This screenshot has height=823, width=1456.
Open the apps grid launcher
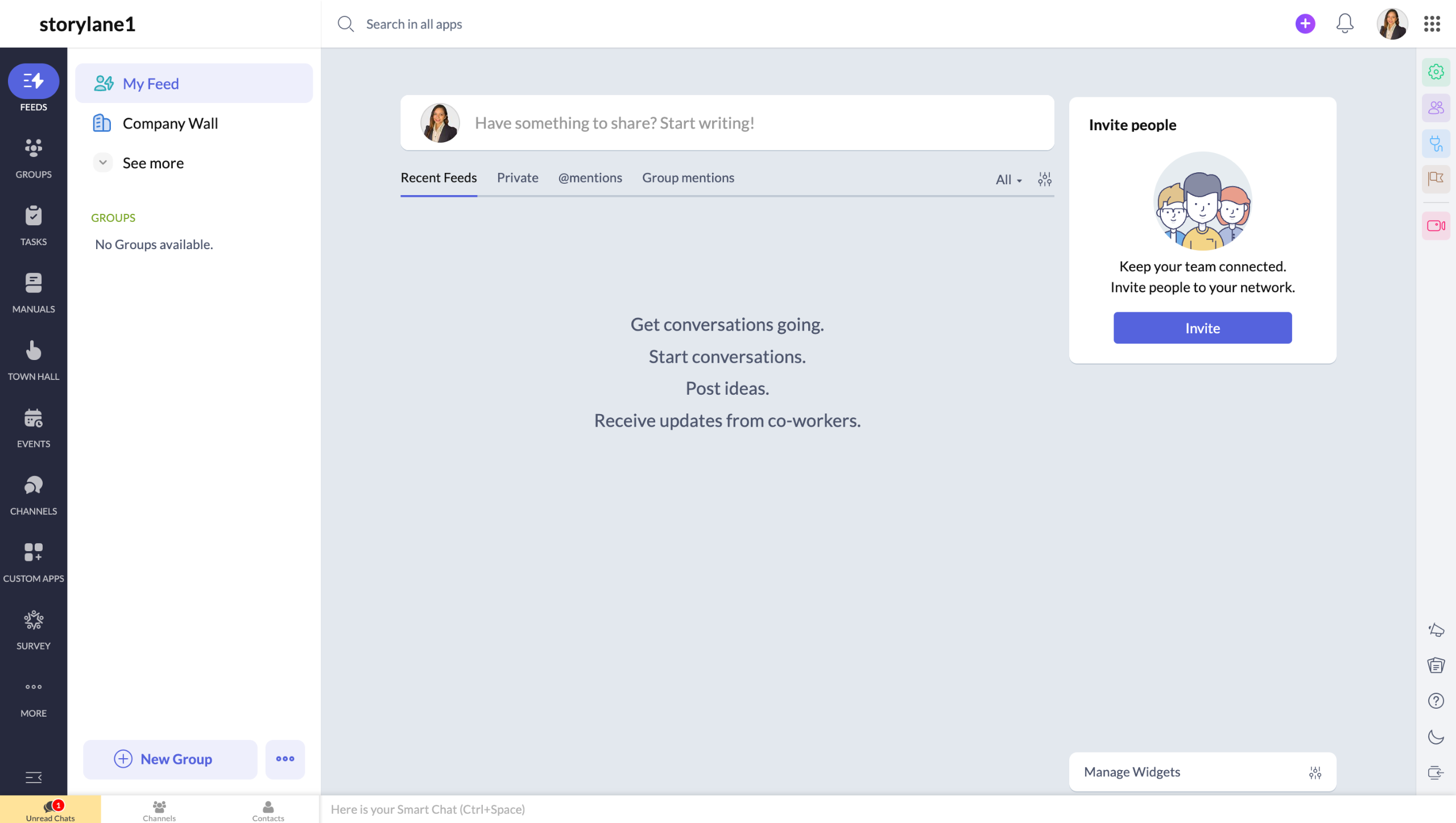tap(1432, 24)
